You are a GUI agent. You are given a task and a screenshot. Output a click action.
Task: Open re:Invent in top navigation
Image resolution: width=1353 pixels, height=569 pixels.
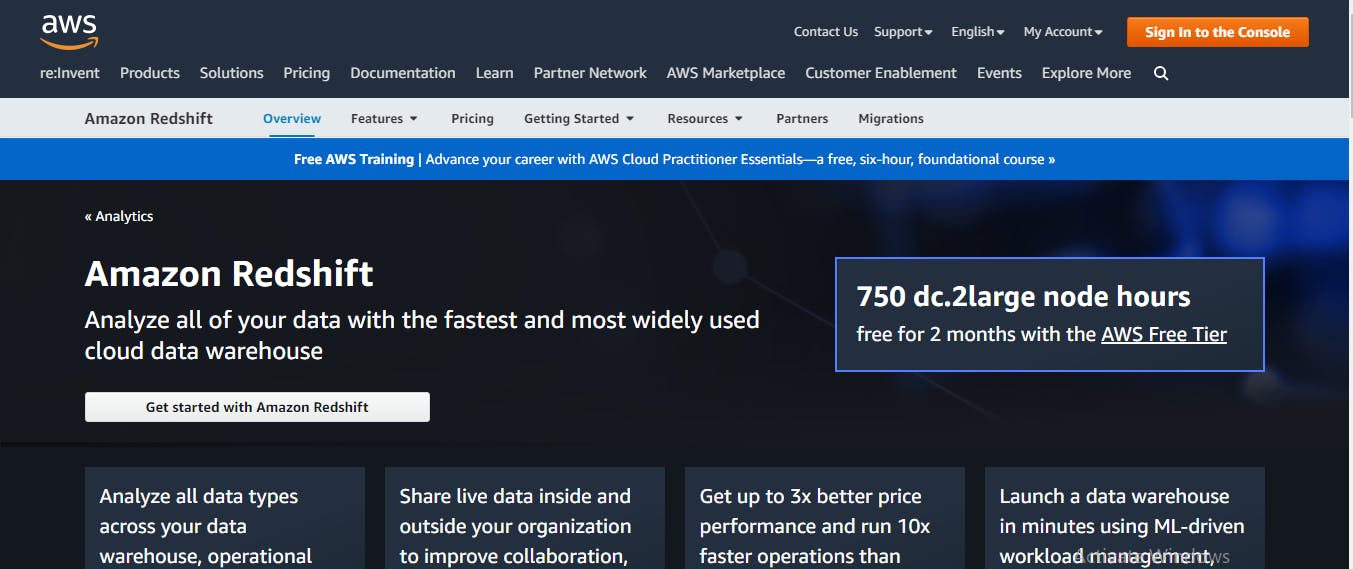point(70,73)
